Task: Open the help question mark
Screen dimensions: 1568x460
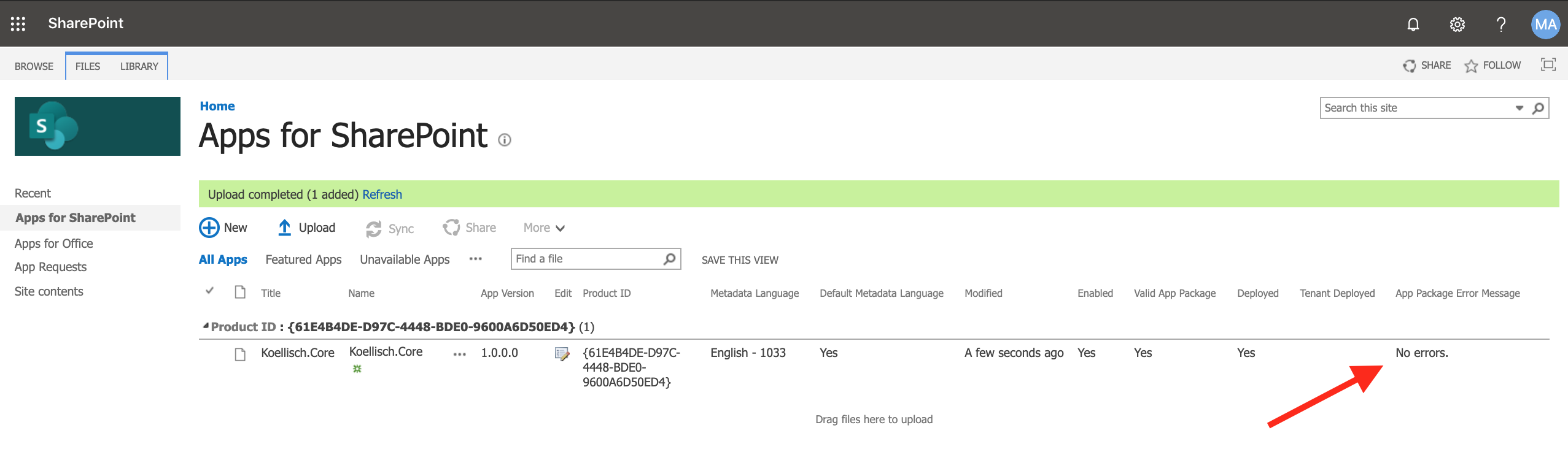Action: [x=1500, y=24]
